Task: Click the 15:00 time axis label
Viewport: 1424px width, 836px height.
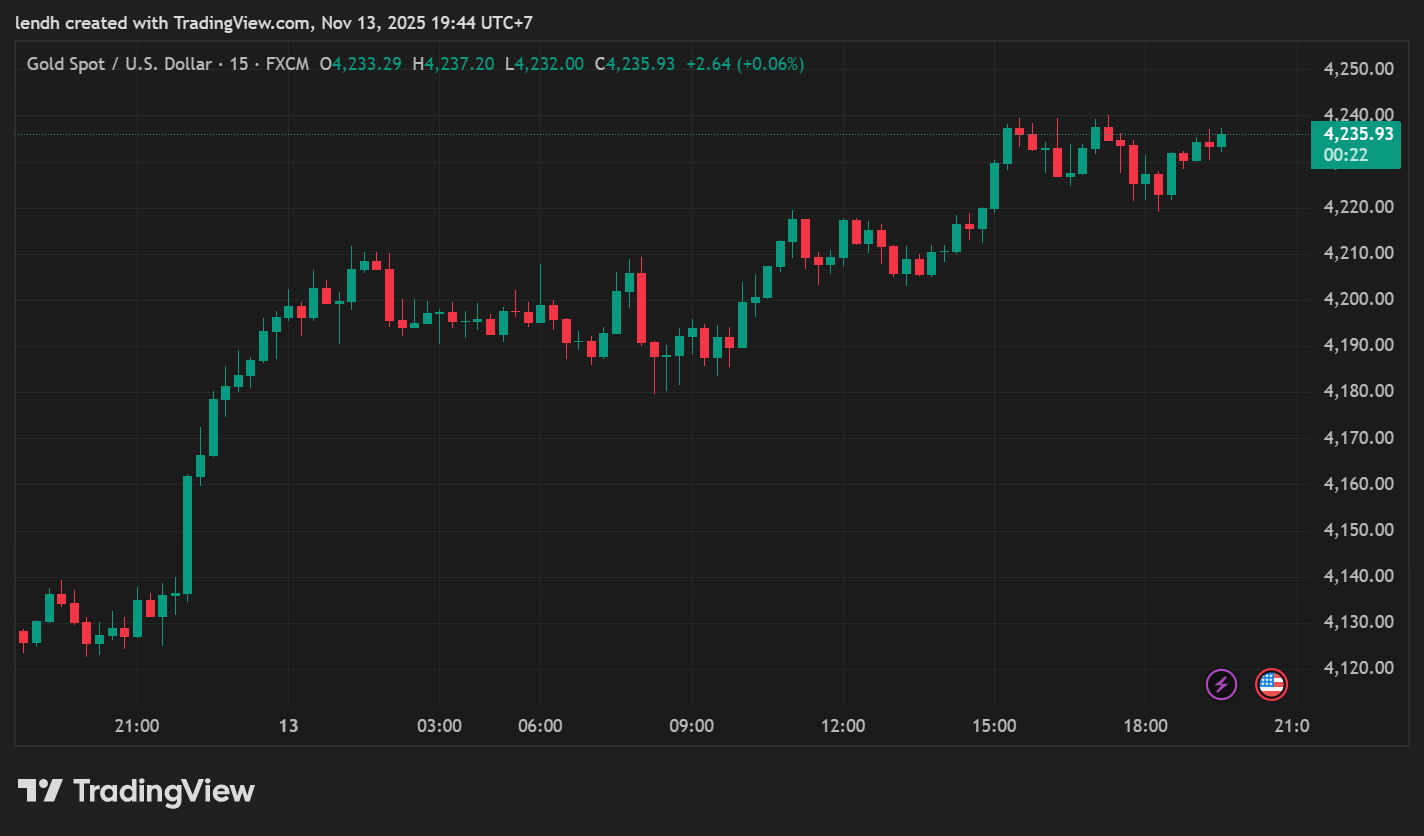Action: point(994,726)
